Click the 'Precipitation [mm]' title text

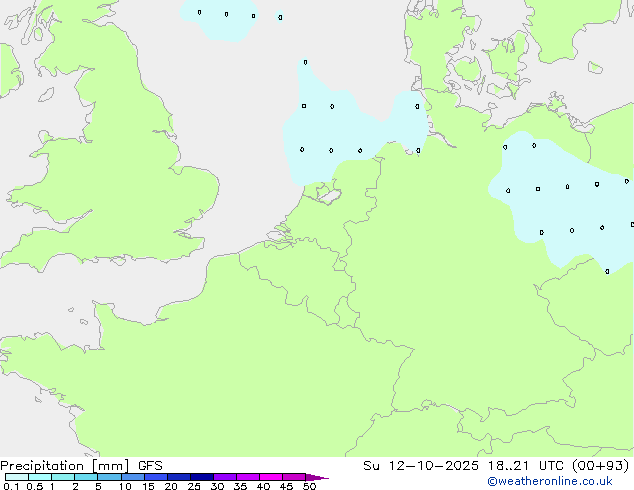pos(65,466)
